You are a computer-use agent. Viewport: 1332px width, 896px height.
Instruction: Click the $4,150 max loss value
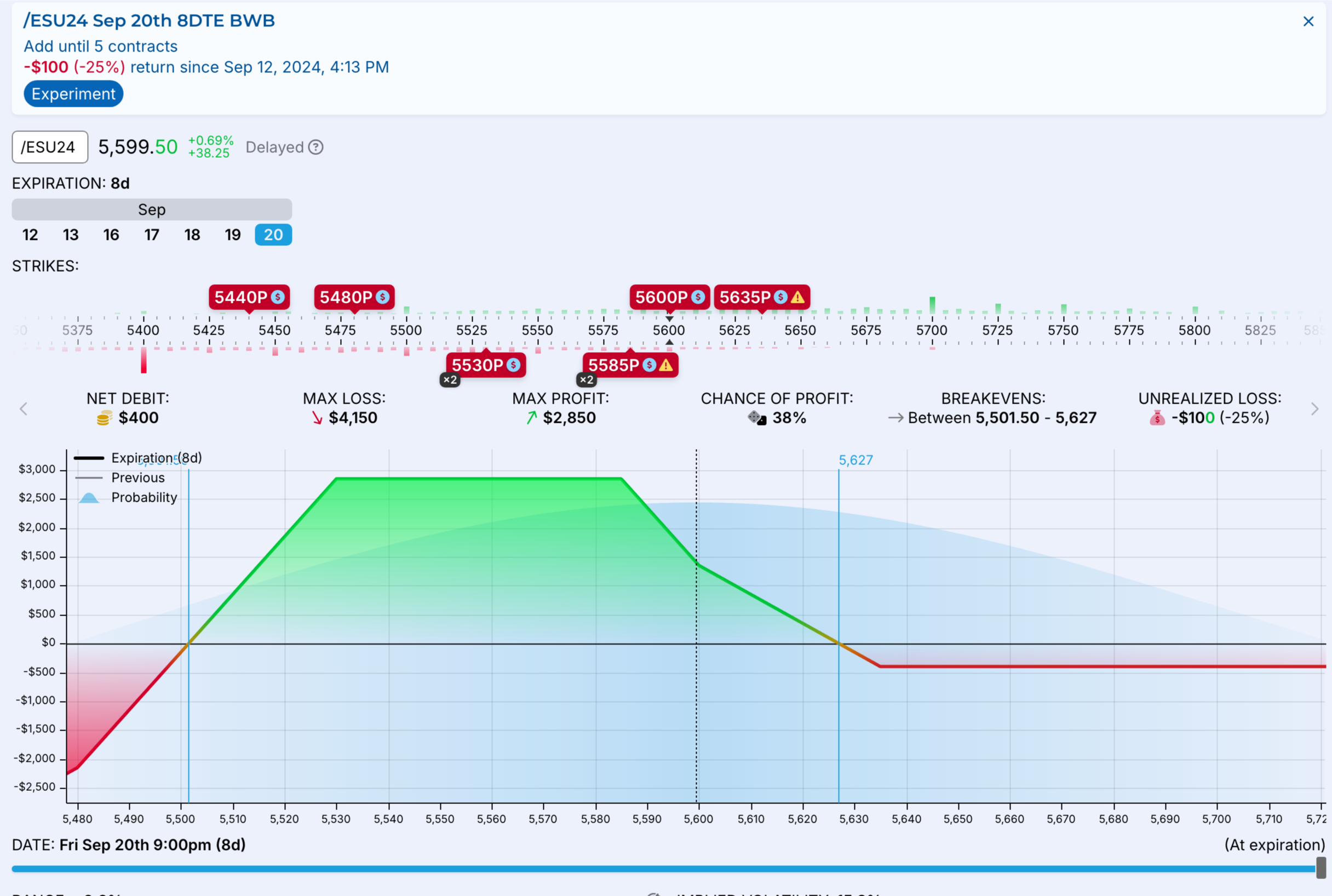click(x=353, y=418)
